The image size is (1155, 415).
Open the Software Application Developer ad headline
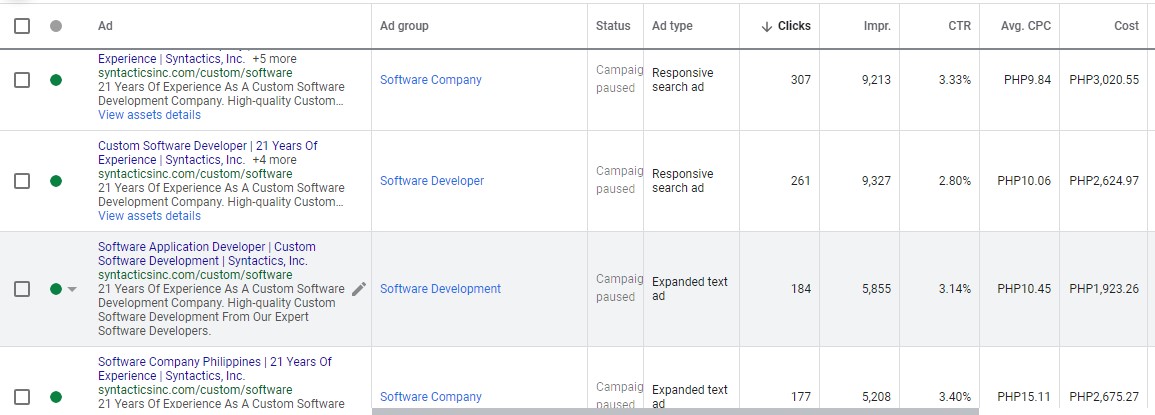(x=206, y=254)
